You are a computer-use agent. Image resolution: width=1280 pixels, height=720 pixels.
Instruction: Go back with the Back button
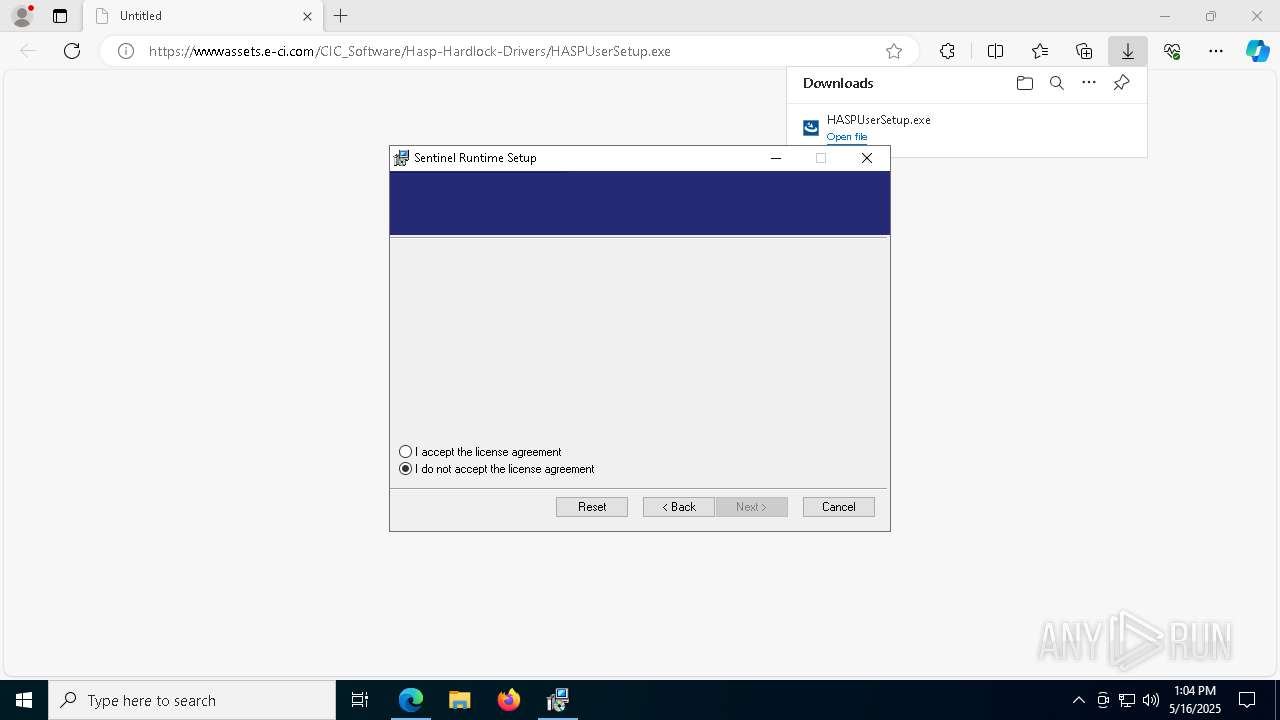tap(679, 507)
